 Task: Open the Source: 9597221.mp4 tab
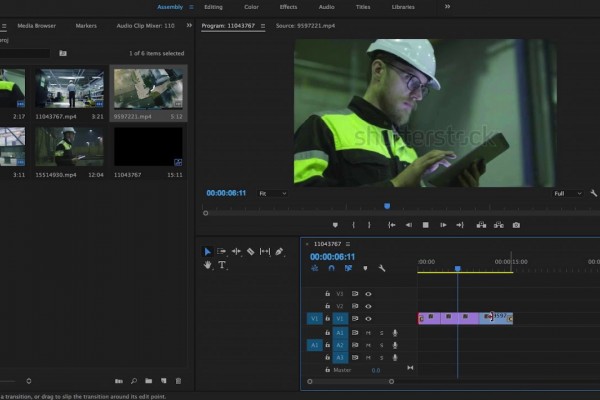(x=304, y=25)
